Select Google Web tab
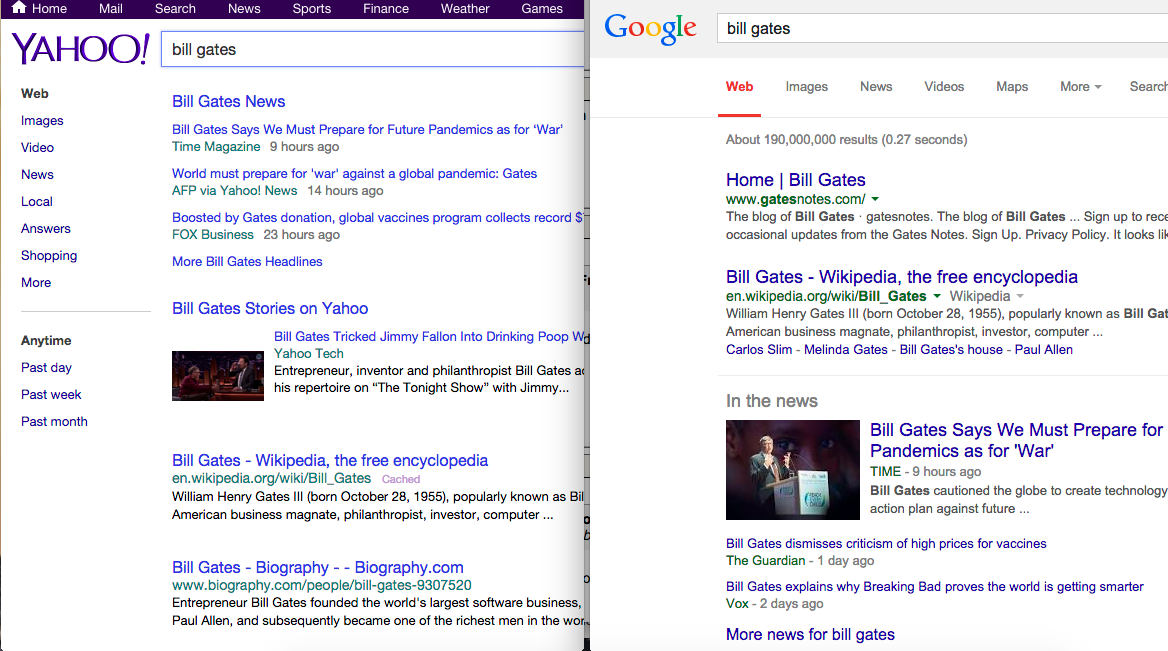The image size is (1168, 651). (739, 86)
